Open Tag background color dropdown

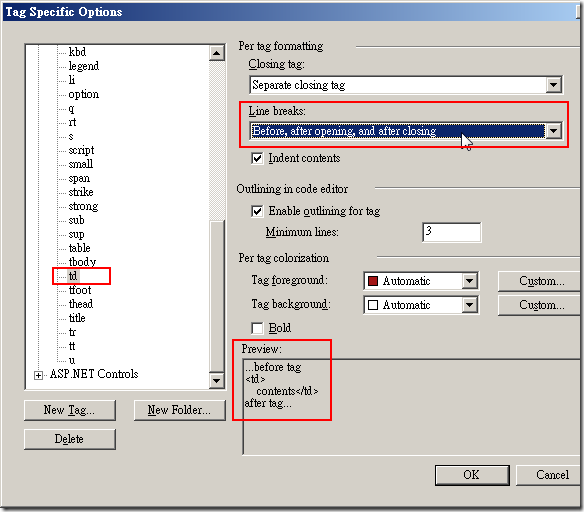470,305
